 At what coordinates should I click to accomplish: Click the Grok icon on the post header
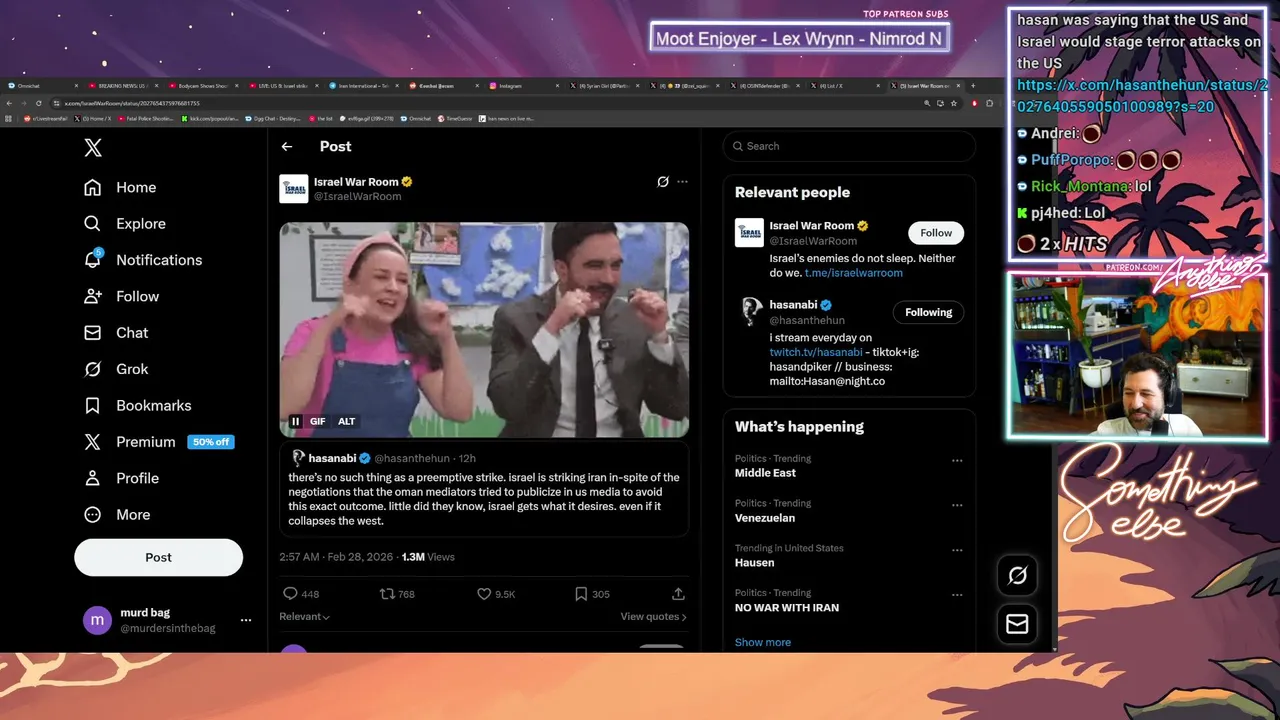[x=662, y=182]
